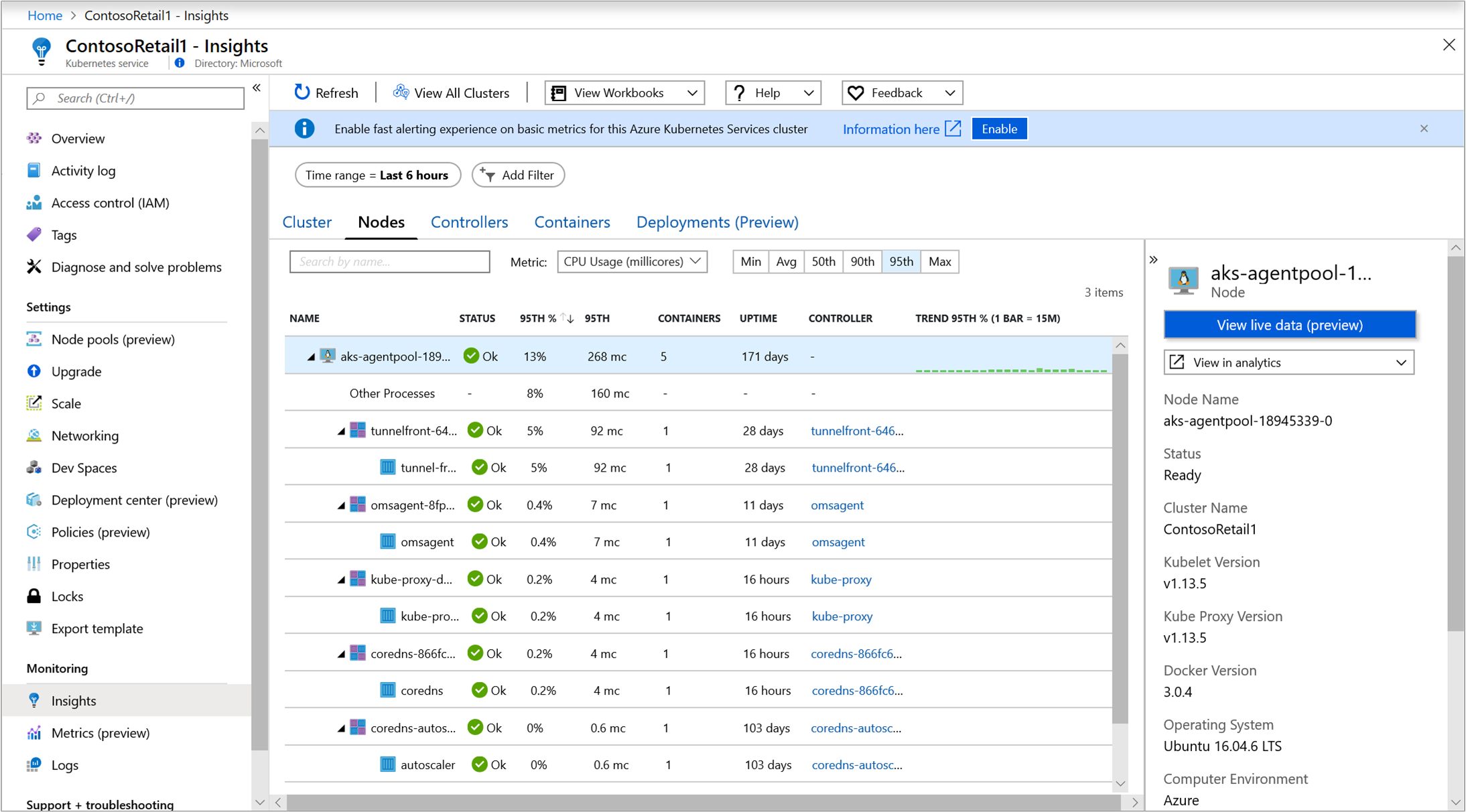This screenshot has width=1466, height=812.
Task: Select the 50th percentile option
Action: click(x=823, y=261)
